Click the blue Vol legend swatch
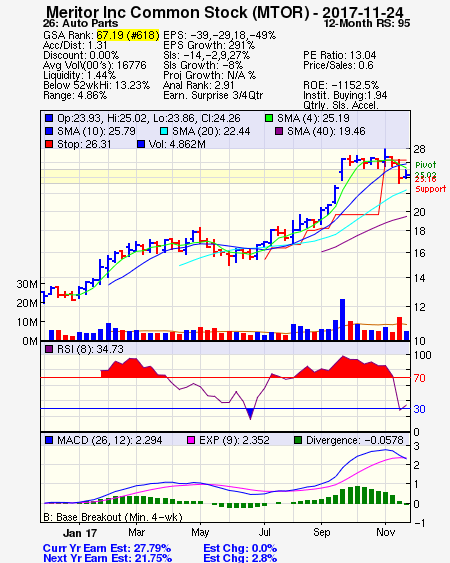Image resolution: width=450 pixels, height=563 pixels. coord(141,144)
